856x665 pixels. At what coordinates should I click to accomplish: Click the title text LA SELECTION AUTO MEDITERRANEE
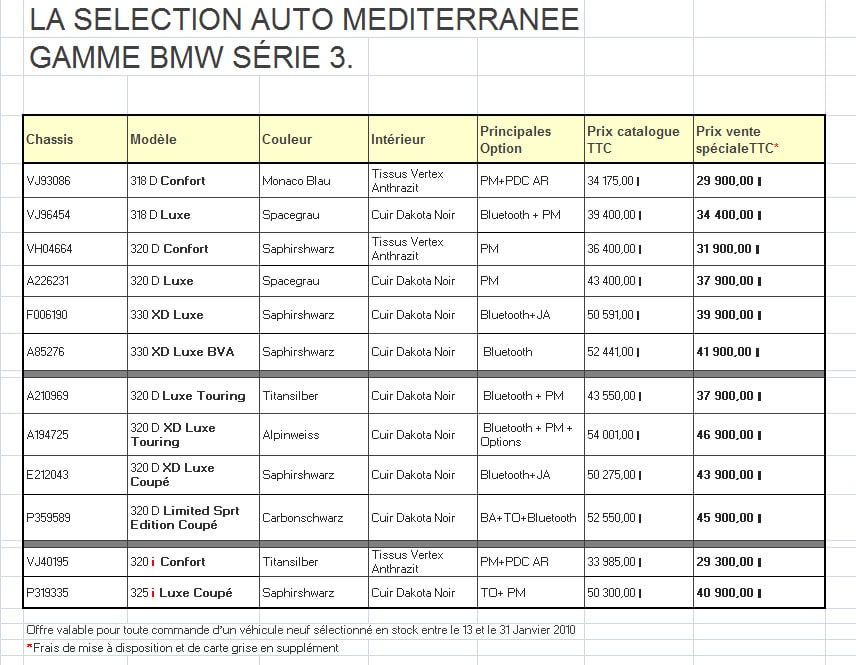(x=303, y=20)
